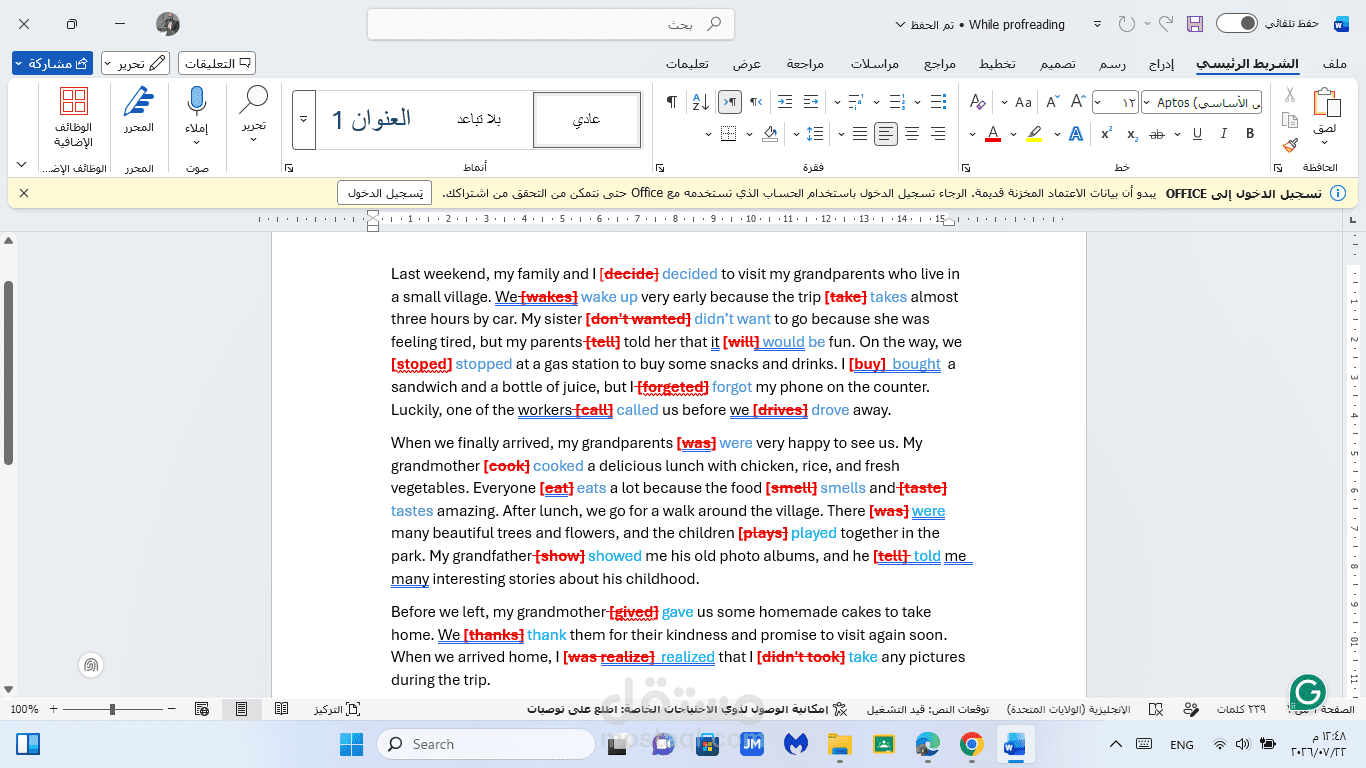Open the font size dropdown
The width and height of the screenshot is (1366, 768).
1099,102
